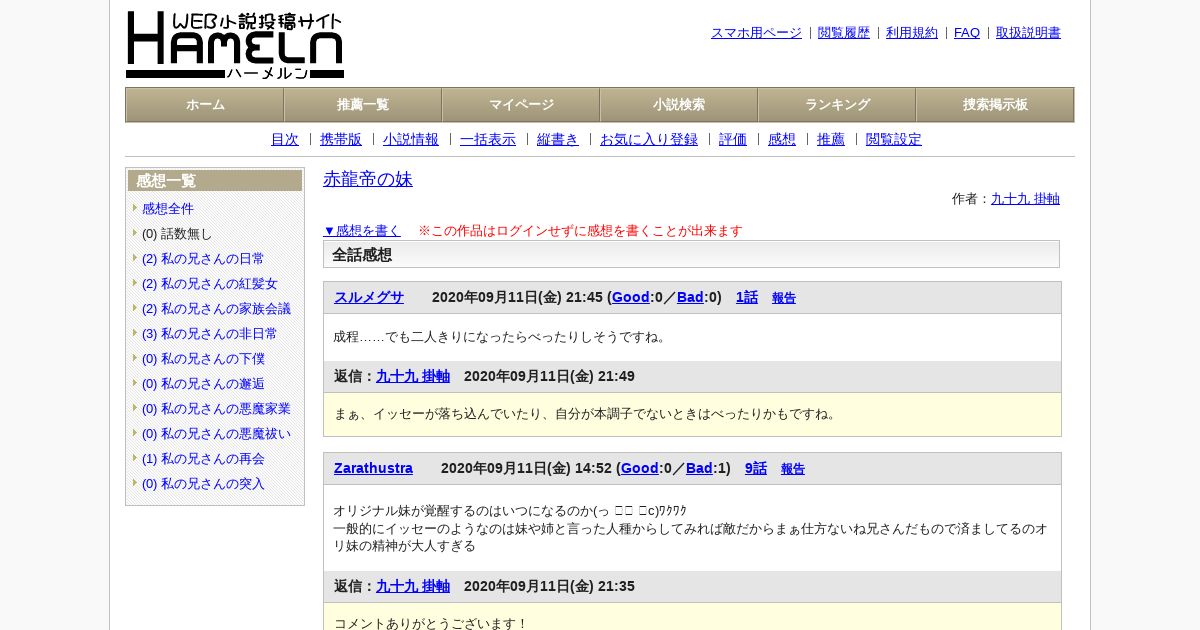
Task: Select (0) 私の兄さんの悪魔家業 in sidebar
Action: [216, 408]
